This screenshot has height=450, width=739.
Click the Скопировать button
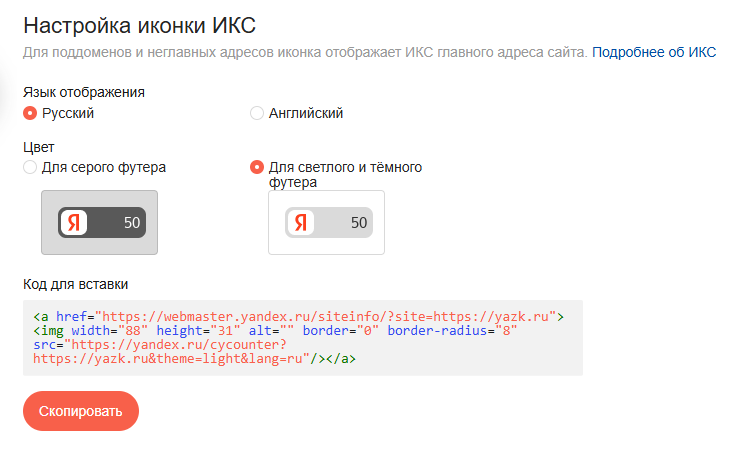coord(81,411)
